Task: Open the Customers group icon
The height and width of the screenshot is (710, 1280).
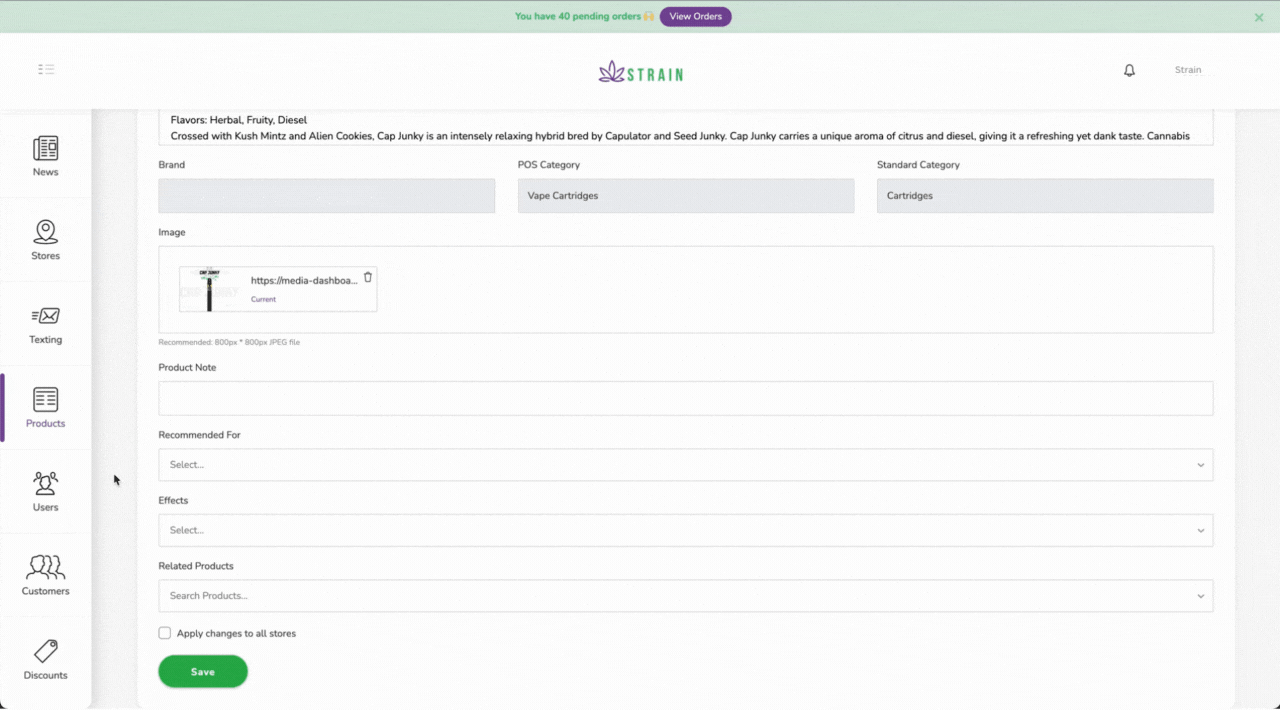Action: click(45, 567)
